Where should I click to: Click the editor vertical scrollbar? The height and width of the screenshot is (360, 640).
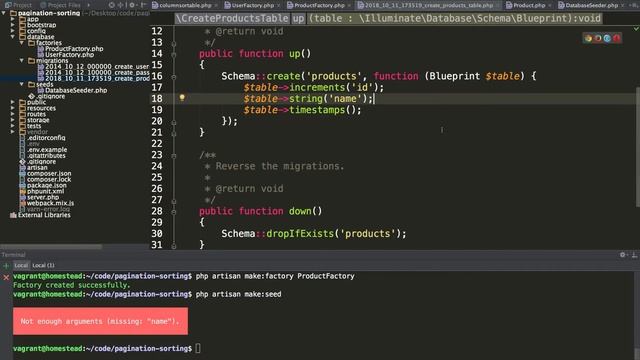tap(637, 147)
